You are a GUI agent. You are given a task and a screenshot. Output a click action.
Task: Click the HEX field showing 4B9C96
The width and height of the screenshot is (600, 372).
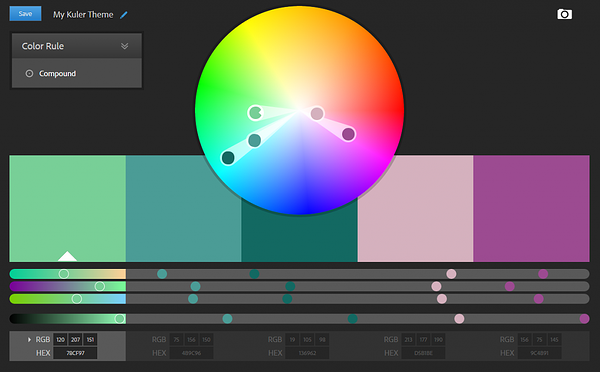coord(191,353)
